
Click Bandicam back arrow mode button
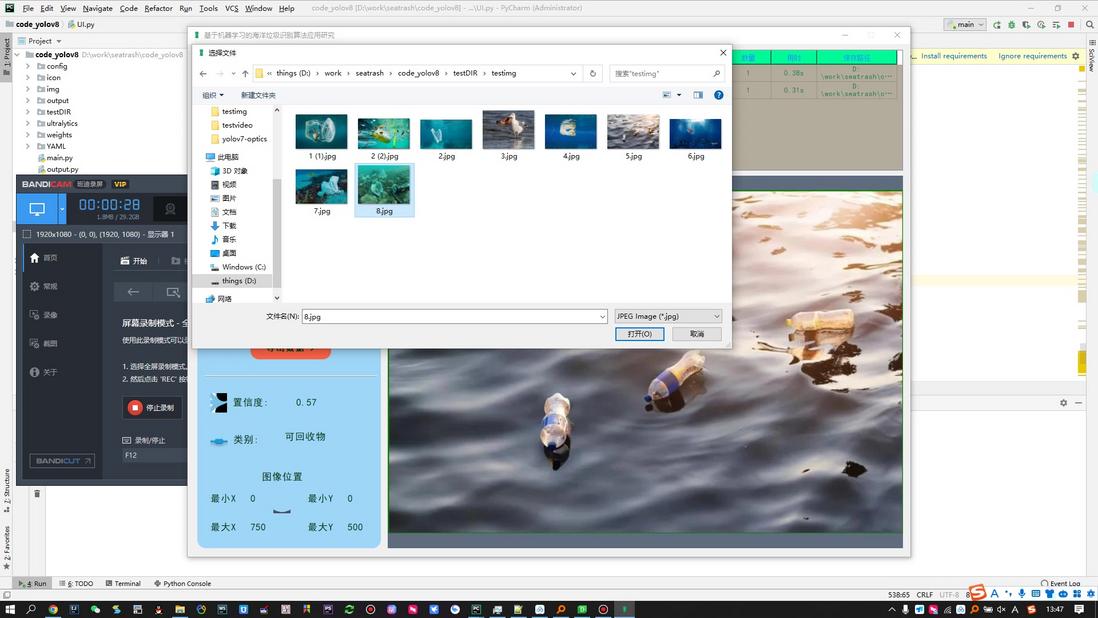tap(133, 292)
